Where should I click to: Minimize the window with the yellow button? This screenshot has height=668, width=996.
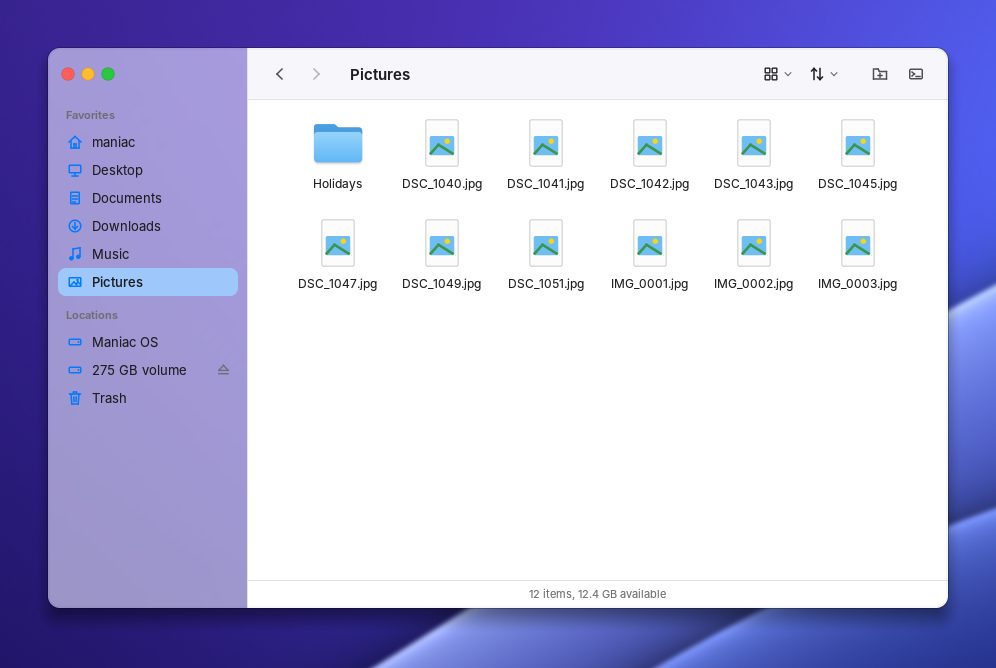pos(88,74)
